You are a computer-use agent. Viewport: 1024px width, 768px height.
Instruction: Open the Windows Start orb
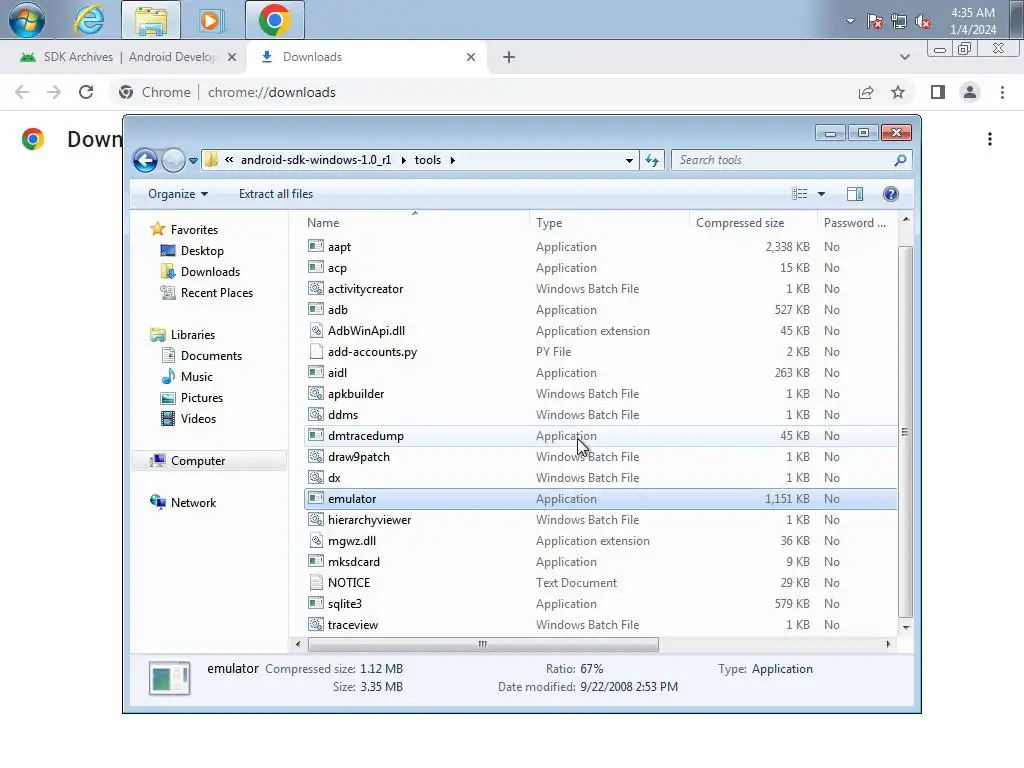click(x=27, y=20)
